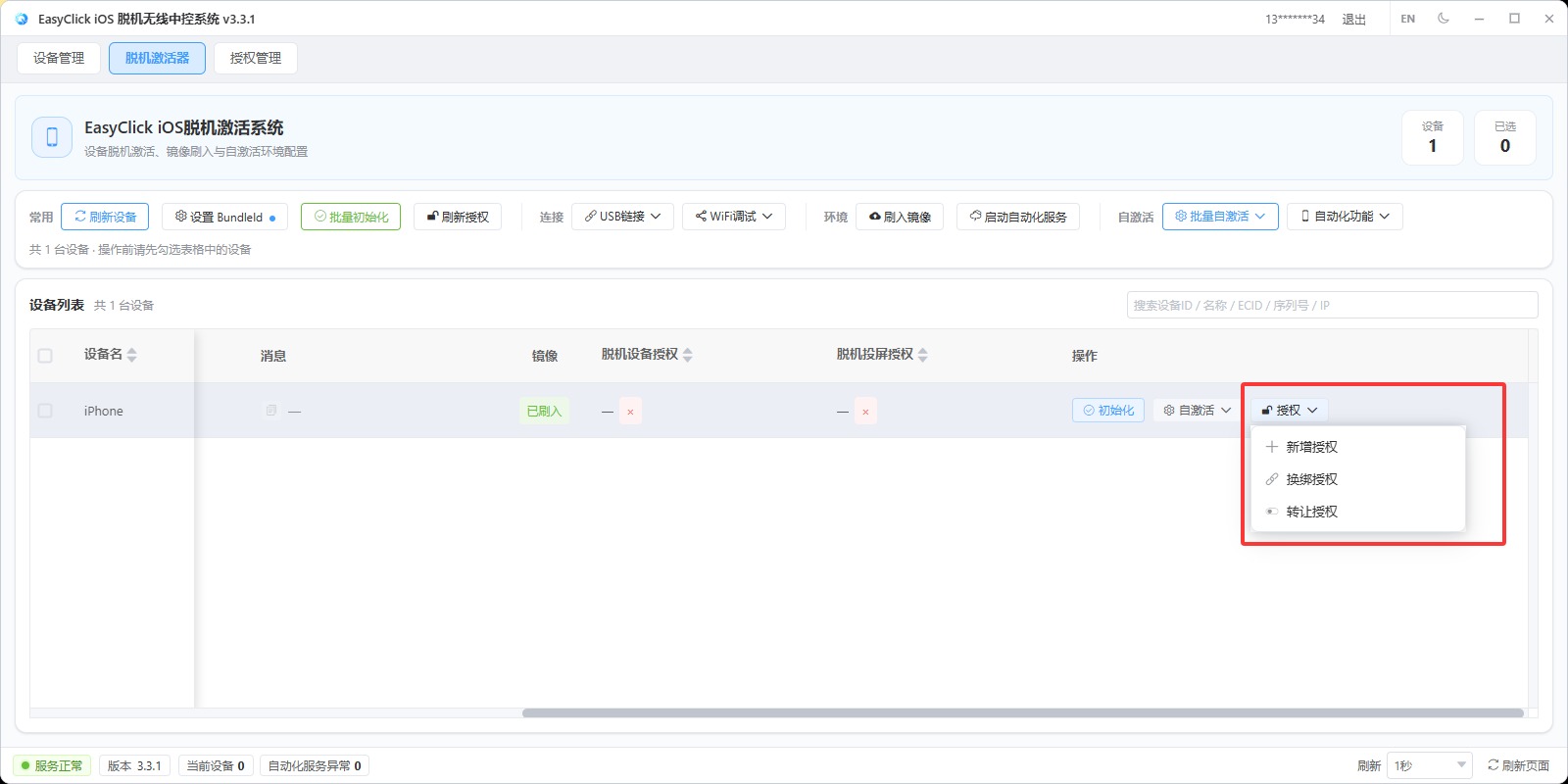Click the phone icon beside EasyClick title
Screen dimensions: 1568x784
52,137
